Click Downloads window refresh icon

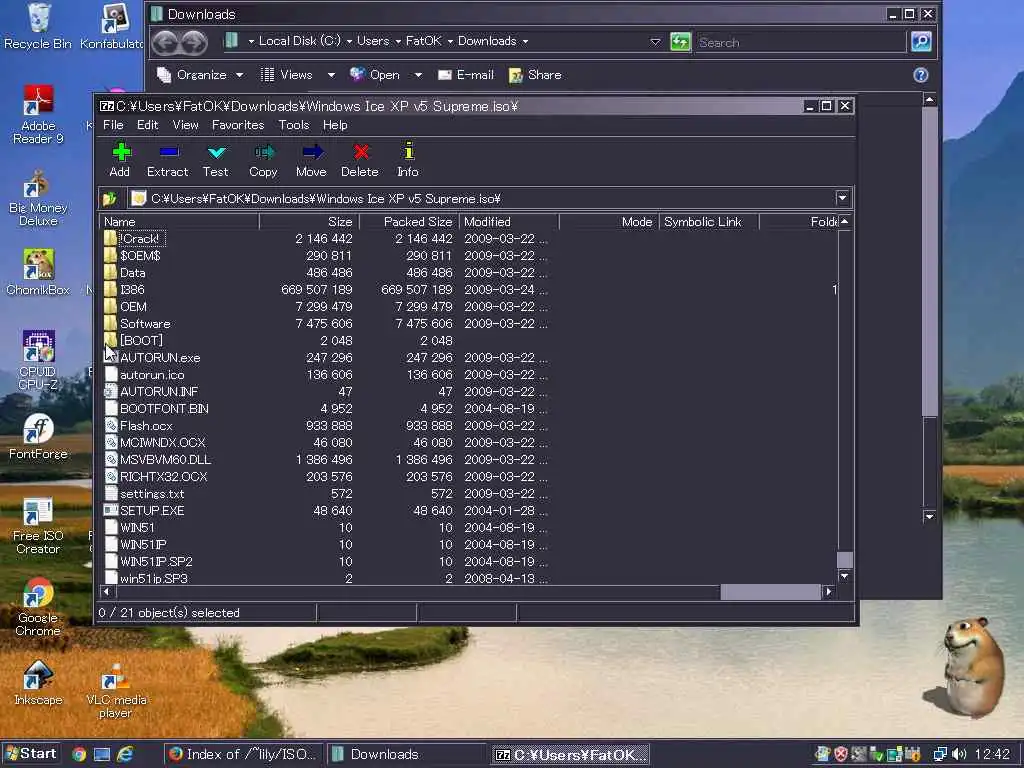pyautogui.click(x=680, y=42)
